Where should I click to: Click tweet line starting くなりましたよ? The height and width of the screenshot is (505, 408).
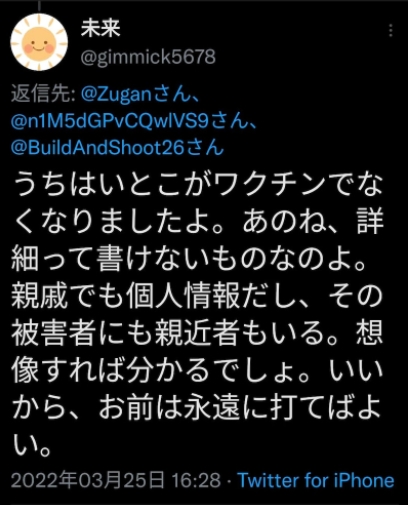tap(198, 221)
